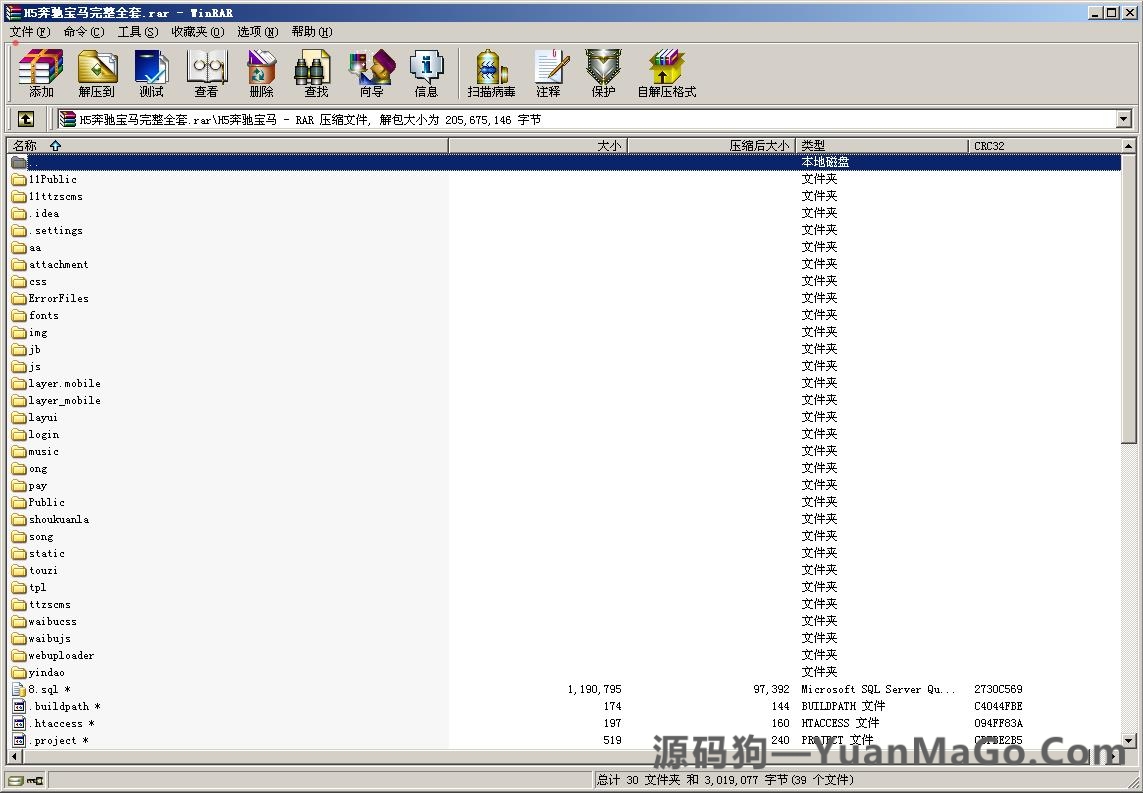Launch the 向导 (Wizard) tool
The width and height of the screenshot is (1143, 793).
371,74
